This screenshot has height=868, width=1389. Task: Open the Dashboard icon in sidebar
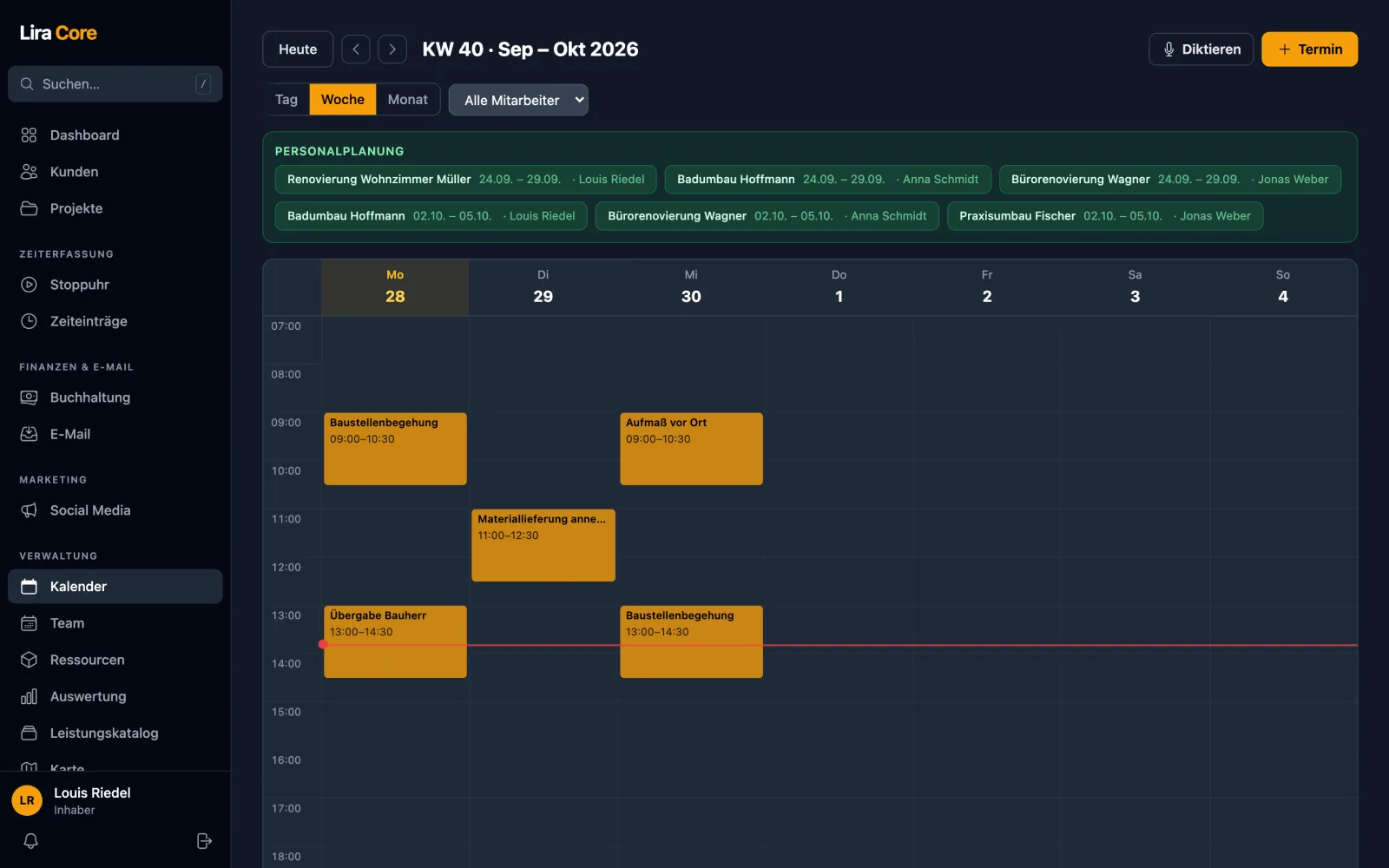coord(29,135)
